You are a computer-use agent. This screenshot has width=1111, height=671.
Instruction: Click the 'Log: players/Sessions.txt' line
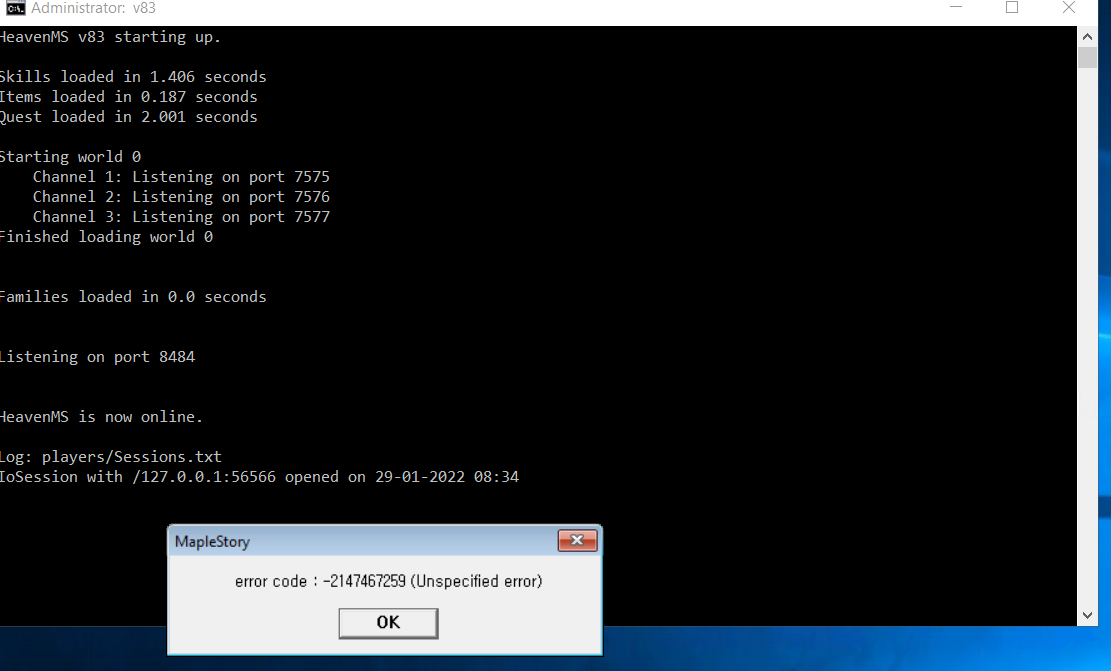111,457
